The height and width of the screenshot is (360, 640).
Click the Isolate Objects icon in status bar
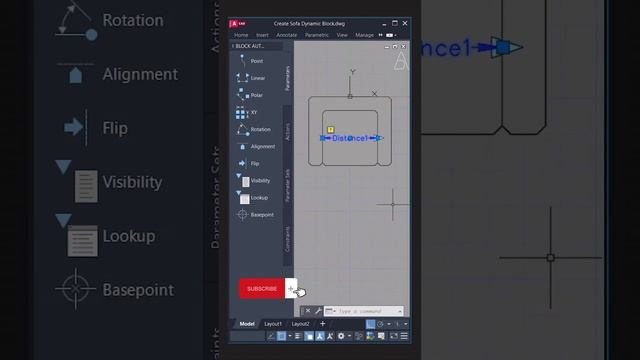coord(359,336)
